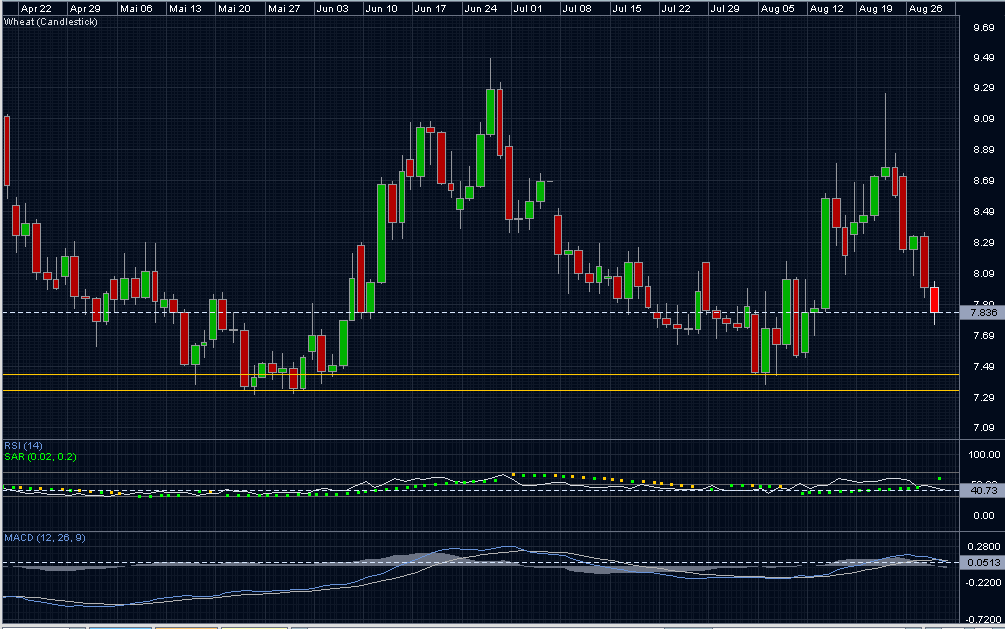Click the -0.2200 MACD scale label
This screenshot has width=1005, height=629.
pos(983,582)
